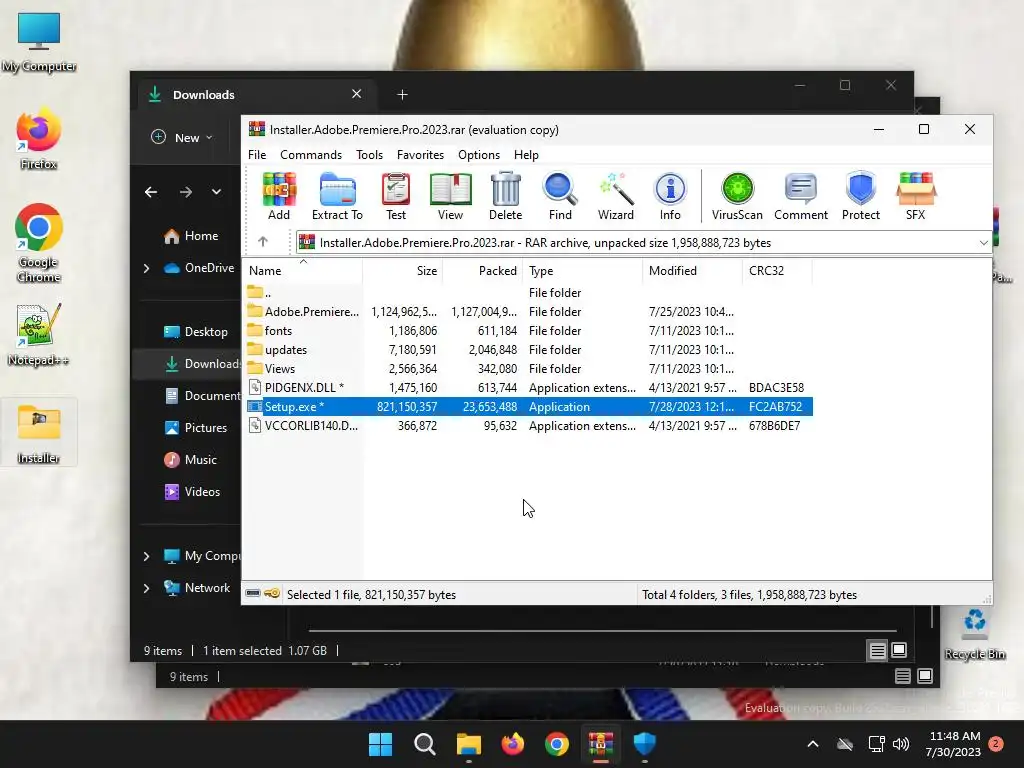Select the updates folder

(x=529, y=349)
